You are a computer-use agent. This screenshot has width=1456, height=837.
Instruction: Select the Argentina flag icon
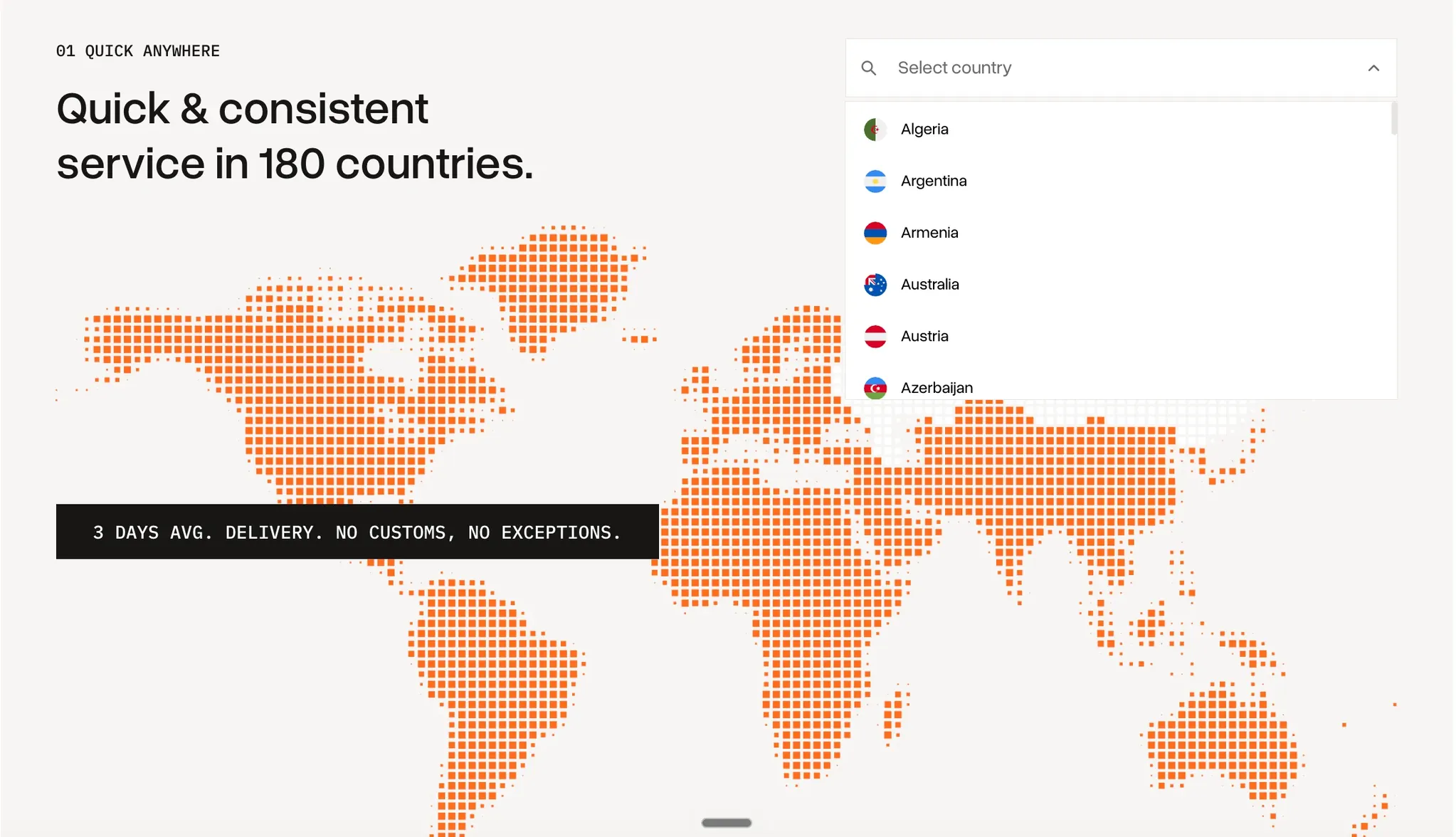[875, 181]
